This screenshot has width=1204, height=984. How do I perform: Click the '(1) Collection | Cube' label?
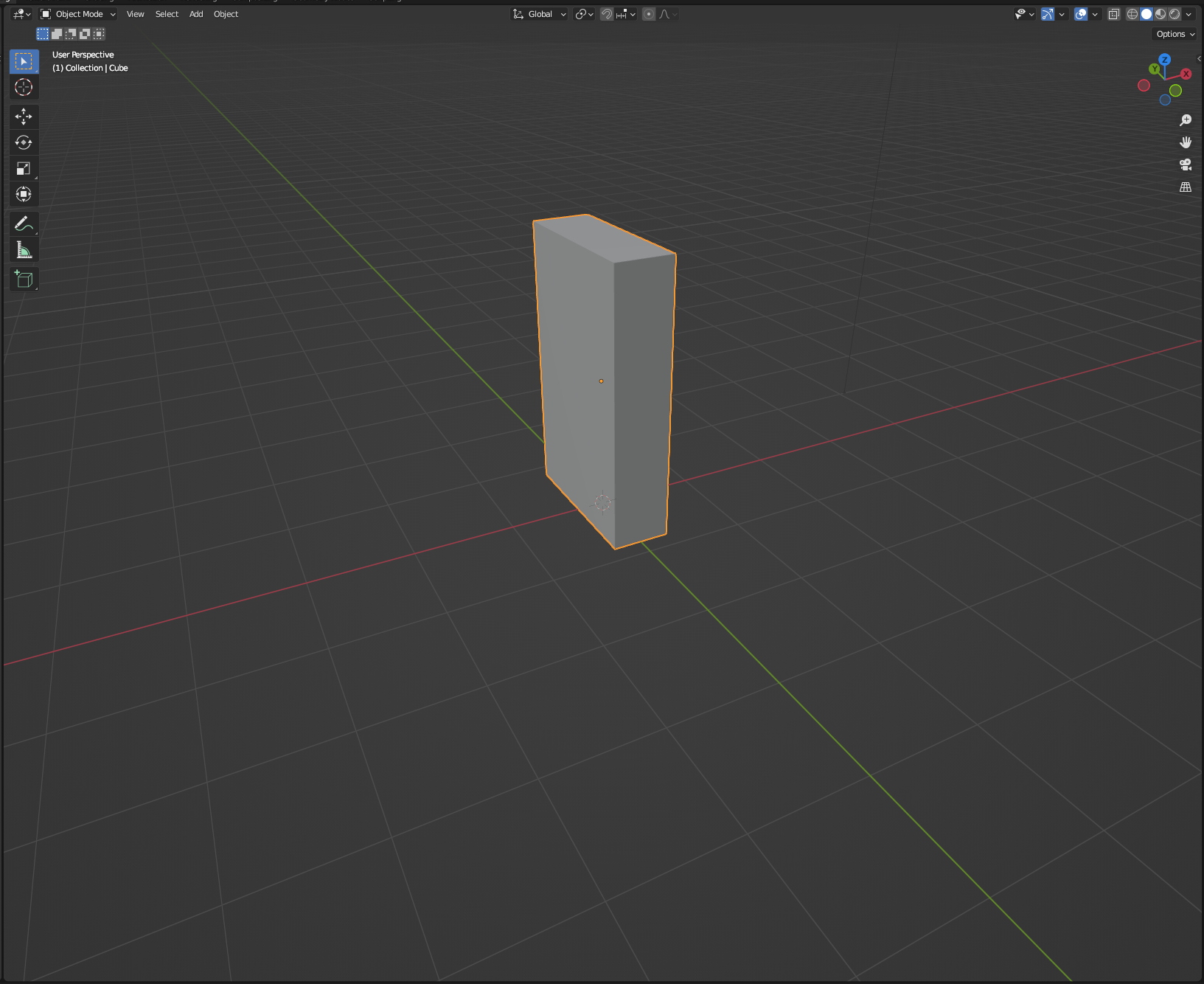(x=90, y=68)
